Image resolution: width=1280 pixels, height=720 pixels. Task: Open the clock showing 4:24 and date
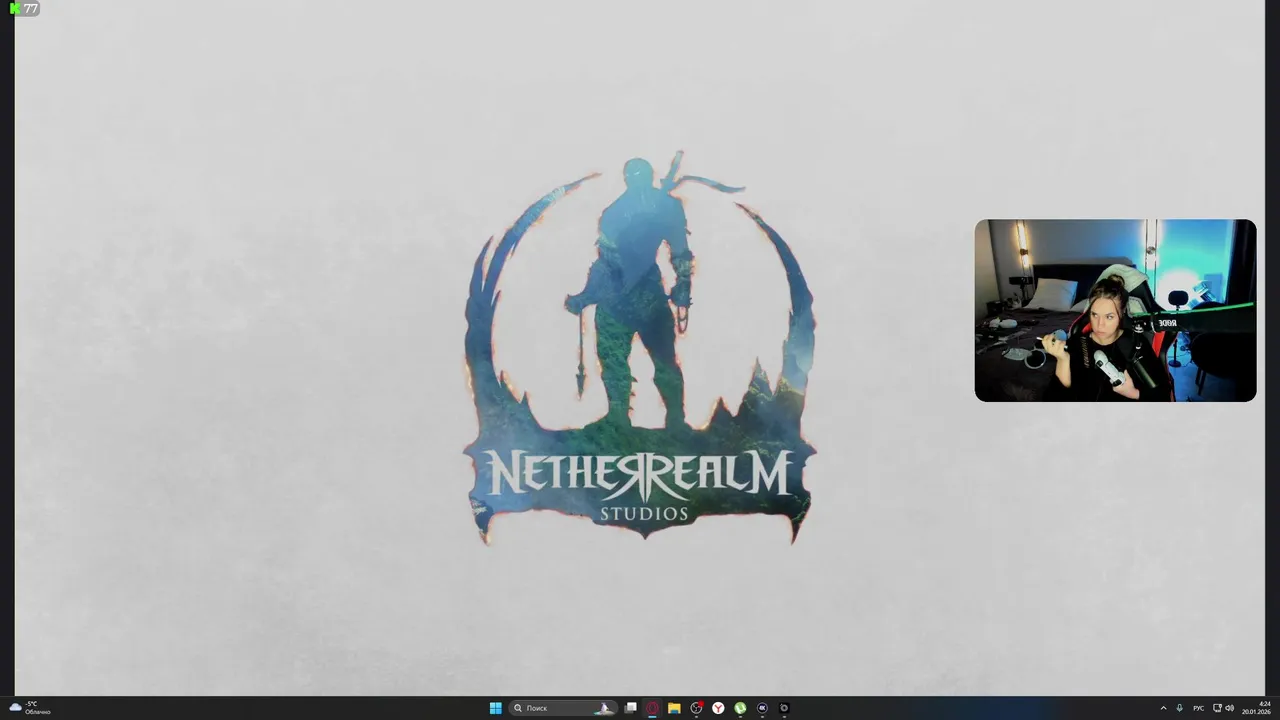click(x=1256, y=708)
